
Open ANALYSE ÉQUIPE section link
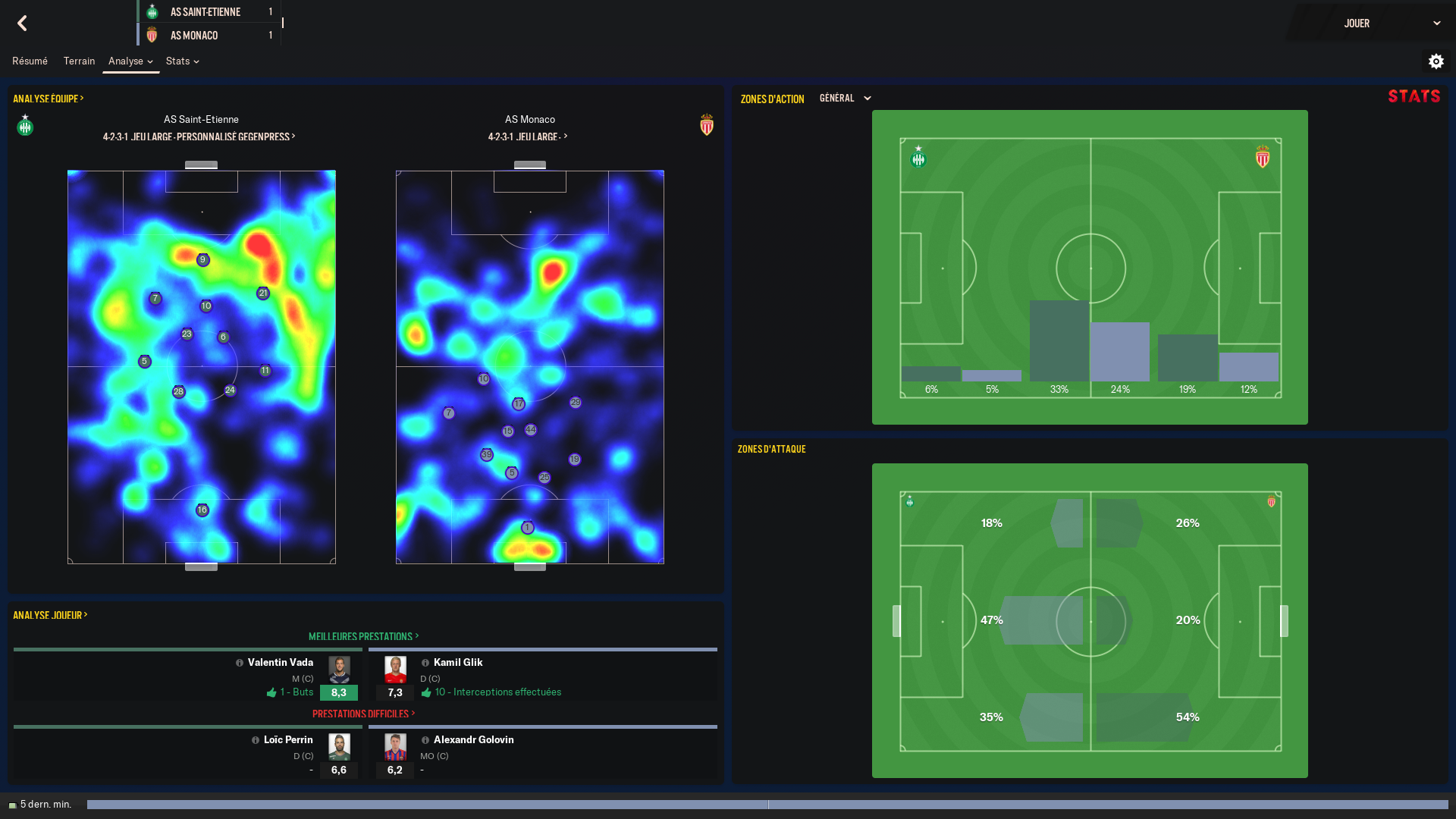coord(49,99)
